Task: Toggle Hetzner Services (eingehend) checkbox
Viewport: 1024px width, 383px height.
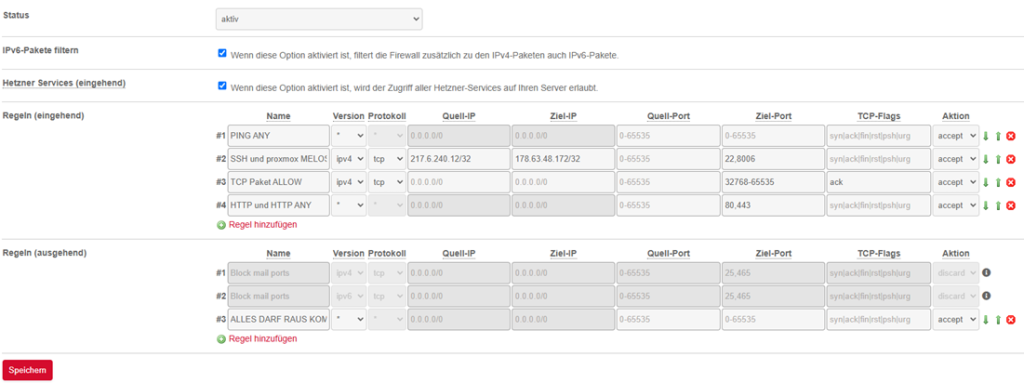Action: pyautogui.click(x=222, y=85)
